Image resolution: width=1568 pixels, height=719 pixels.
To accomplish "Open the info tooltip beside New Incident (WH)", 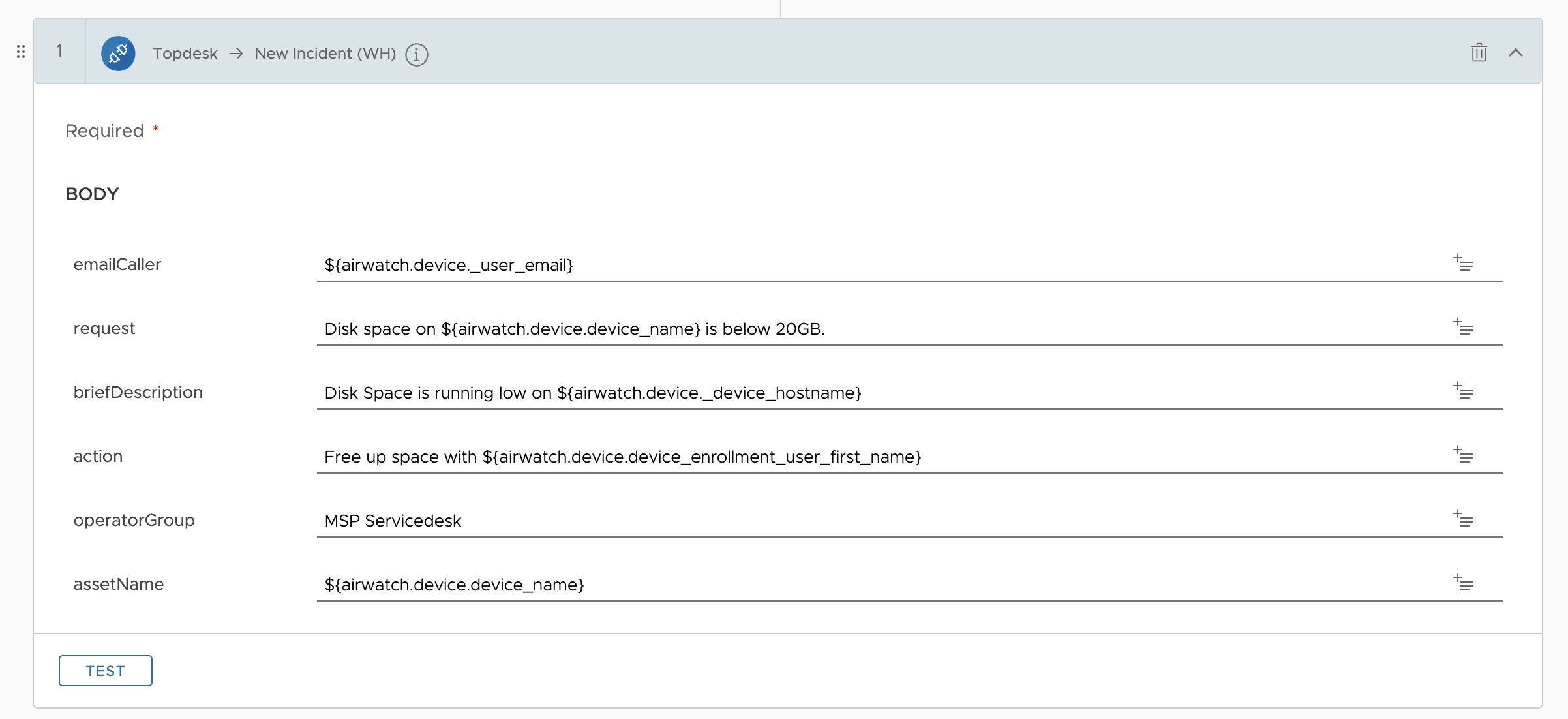I will 416,55.
